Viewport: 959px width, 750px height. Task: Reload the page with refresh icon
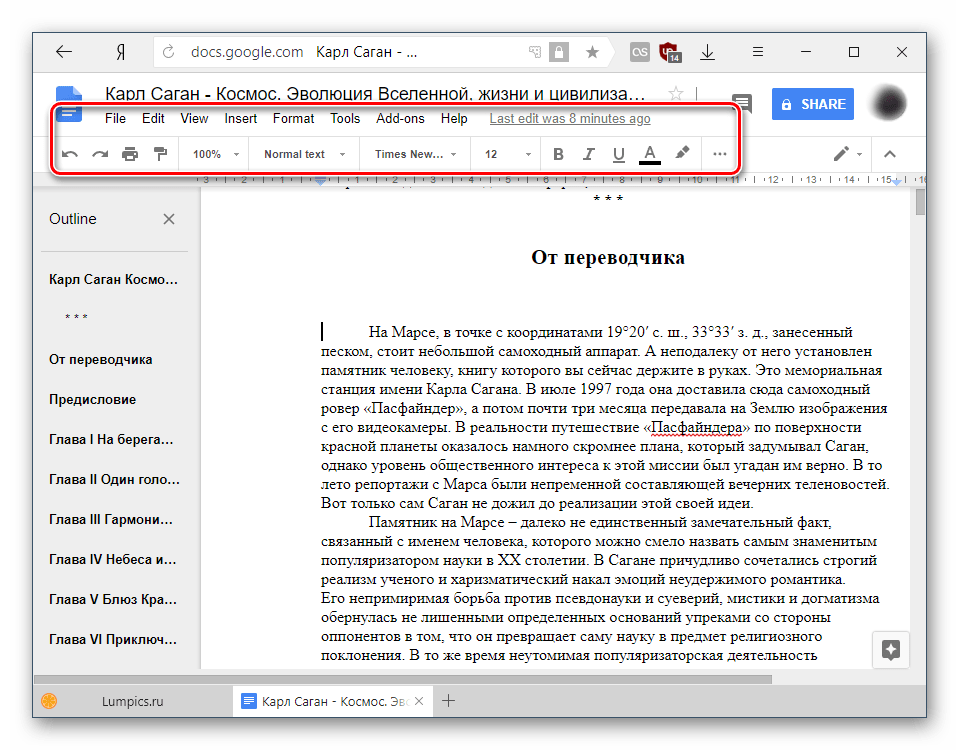(x=168, y=53)
